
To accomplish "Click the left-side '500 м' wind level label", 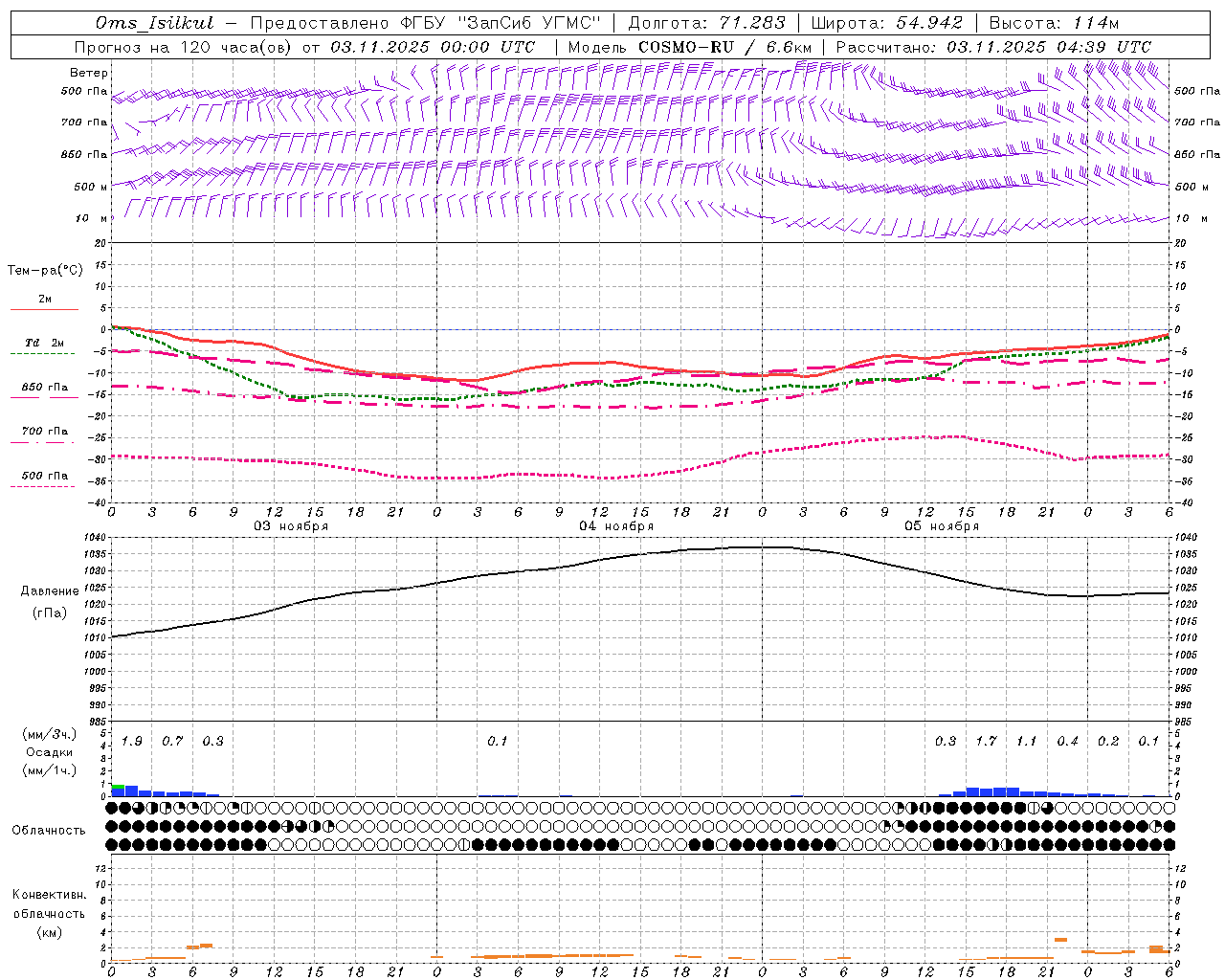I will 91,188.
